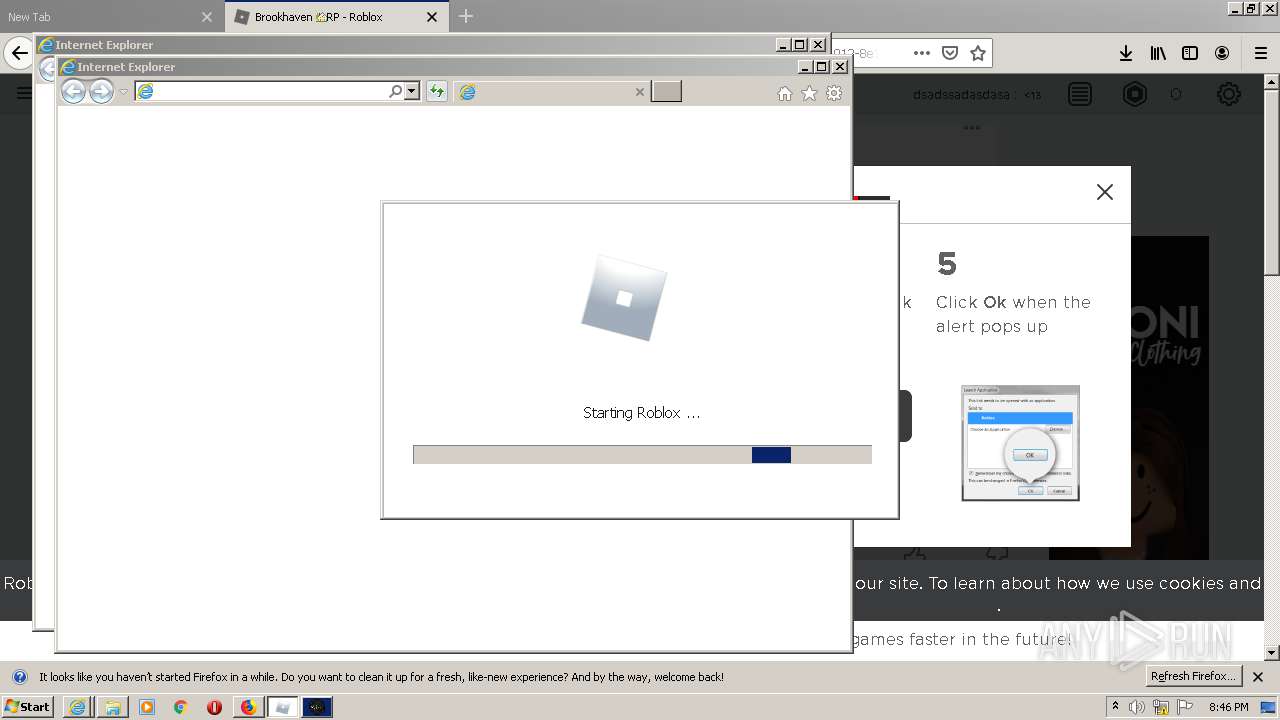Open Firefox page actions ellipsis
1280x720 pixels.
(x=922, y=53)
